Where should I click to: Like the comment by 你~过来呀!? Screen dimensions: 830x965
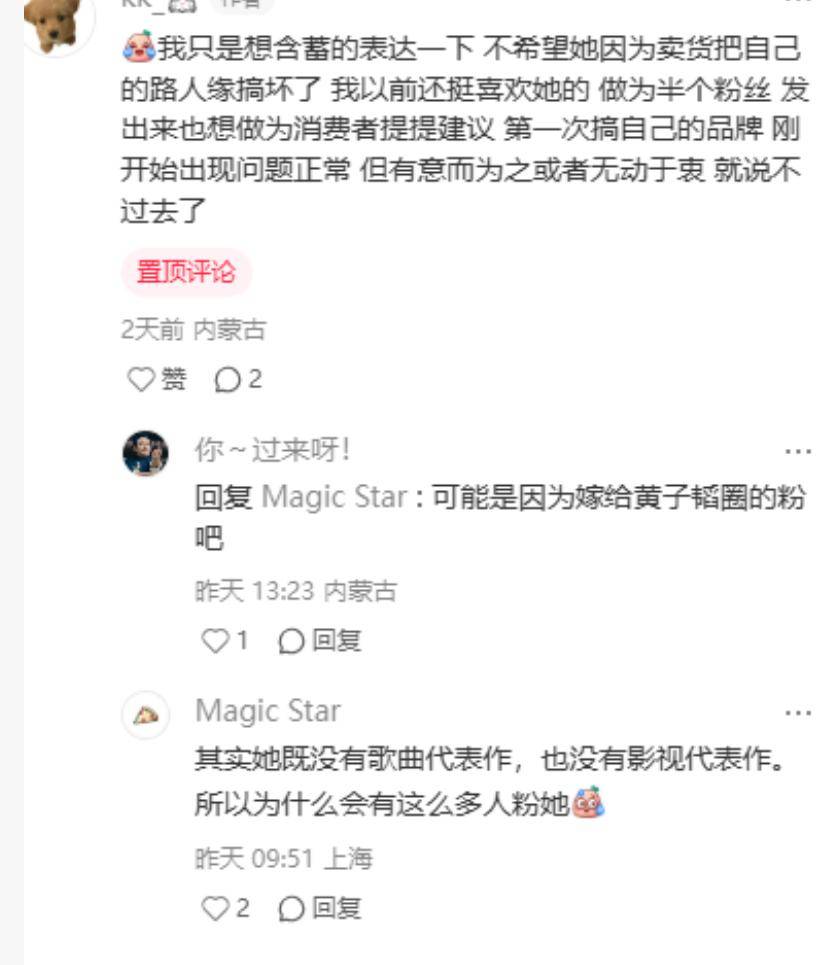215,641
